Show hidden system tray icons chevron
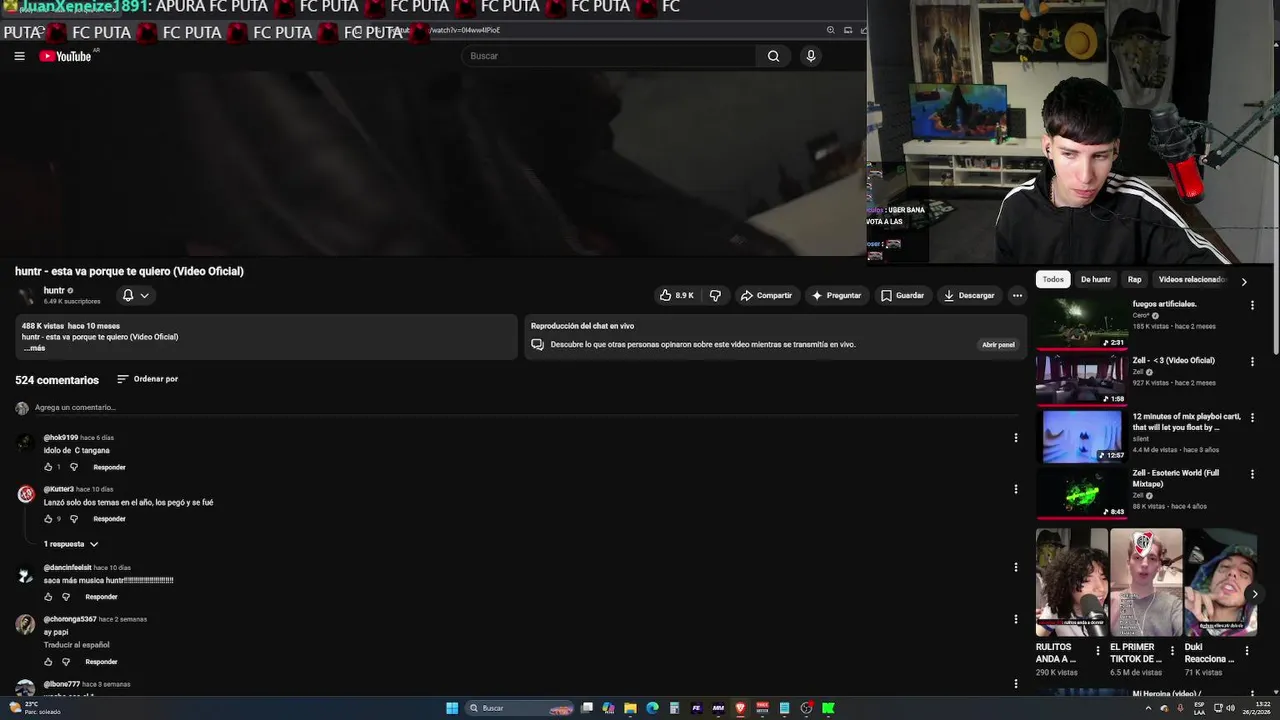The width and height of the screenshot is (1280, 720). (1148, 708)
